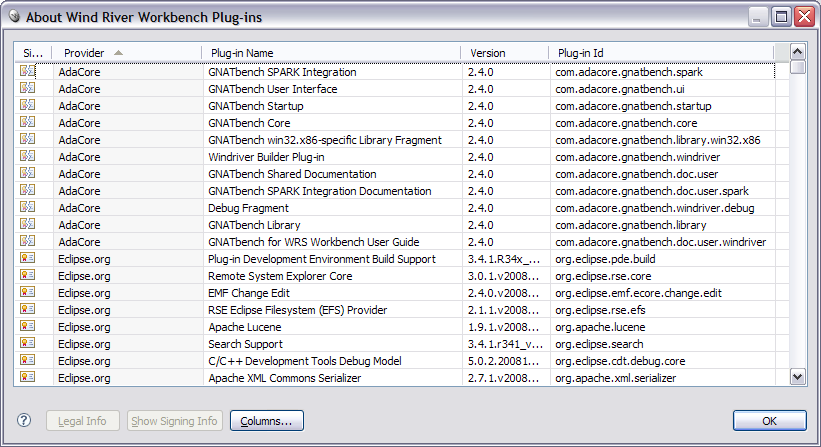Click plug-in id com.adacore.gnatbench.ui
This screenshot has height=447, width=821.
pyautogui.click(x=620, y=89)
